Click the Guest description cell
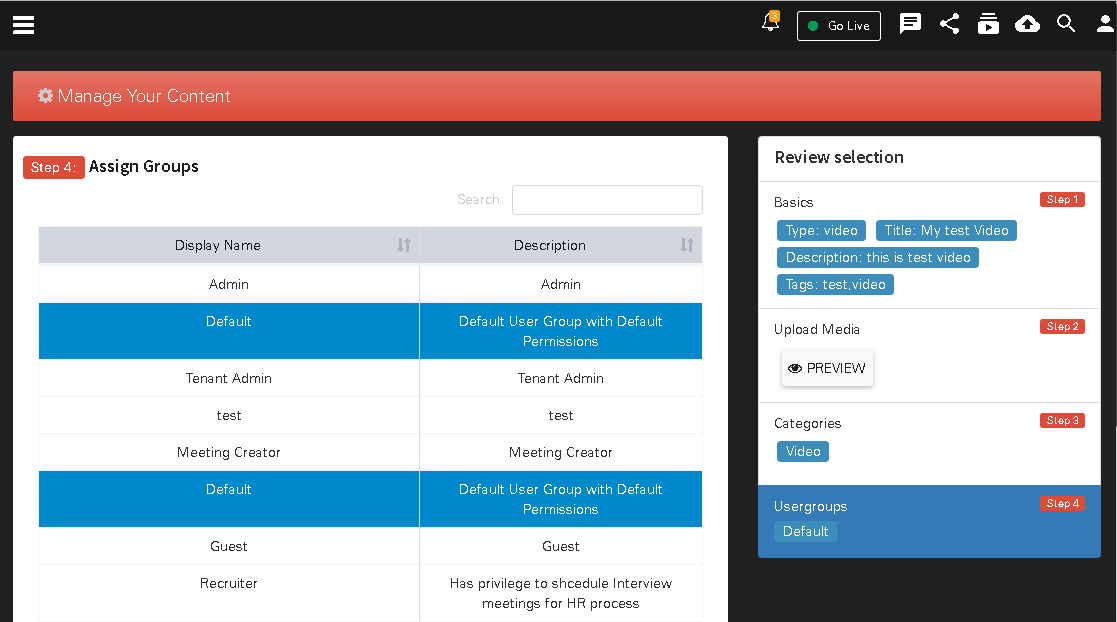1117x622 pixels. pos(561,546)
